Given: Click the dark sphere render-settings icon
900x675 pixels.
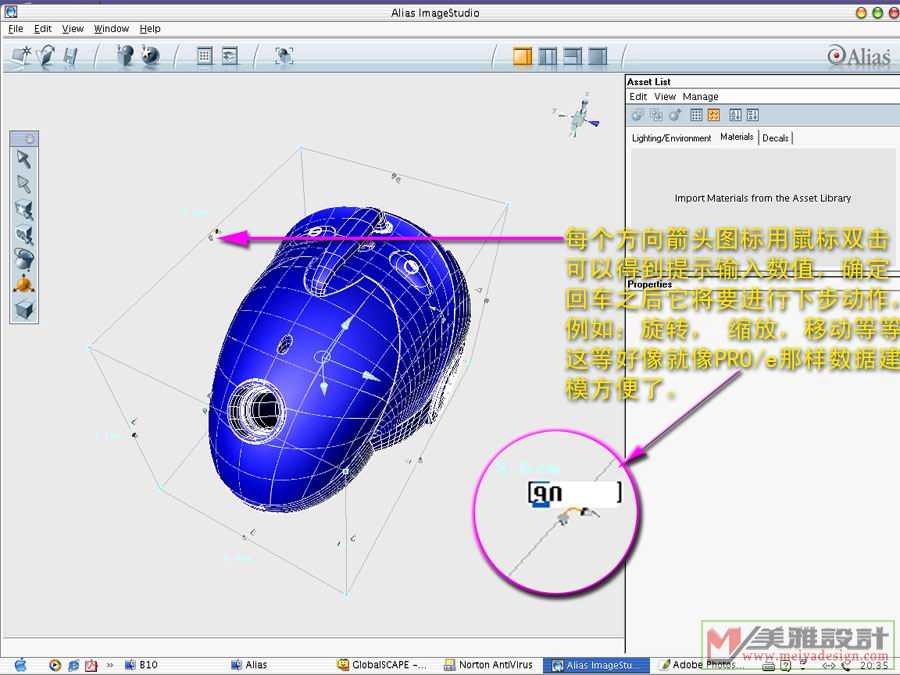Looking at the screenshot, I should [x=150, y=56].
